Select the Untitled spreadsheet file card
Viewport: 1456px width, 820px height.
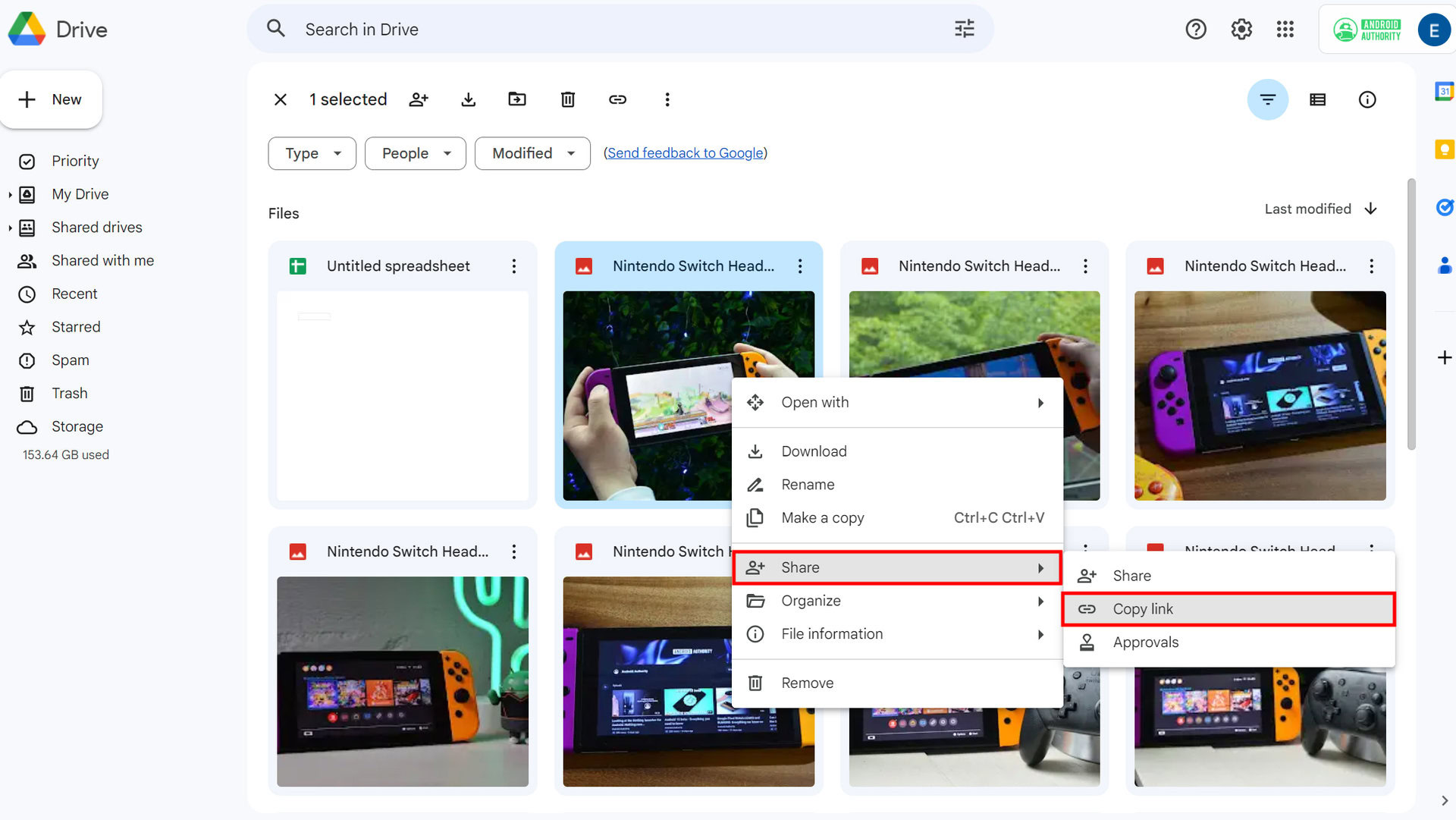point(403,375)
